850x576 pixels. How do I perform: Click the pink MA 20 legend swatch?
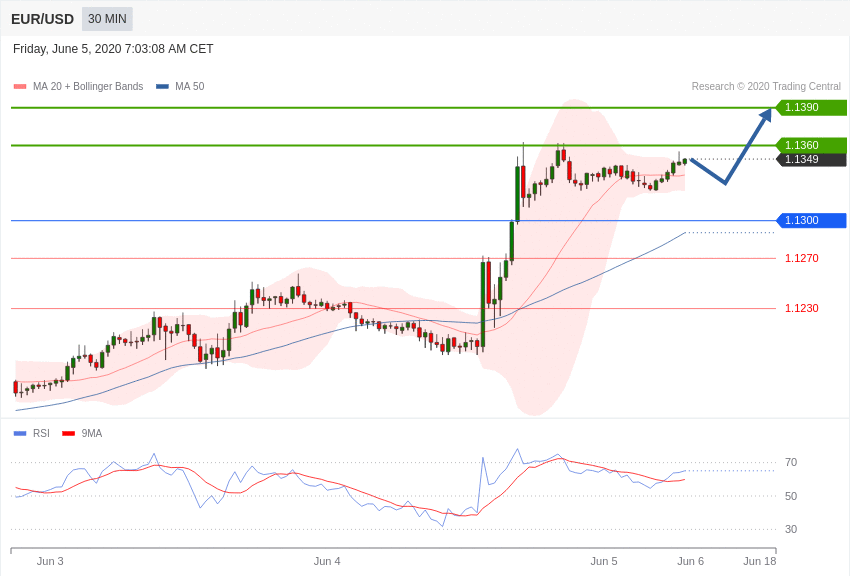20,87
